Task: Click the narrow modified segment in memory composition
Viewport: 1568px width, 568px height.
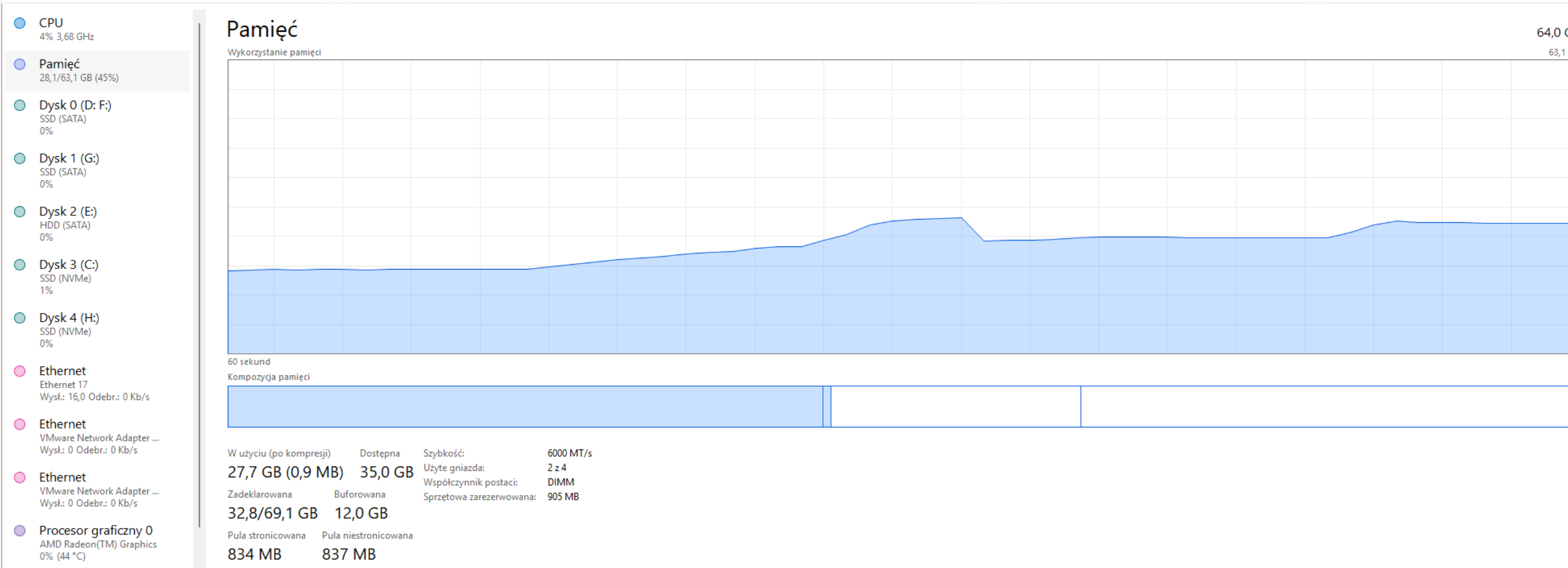Action: coord(827,406)
